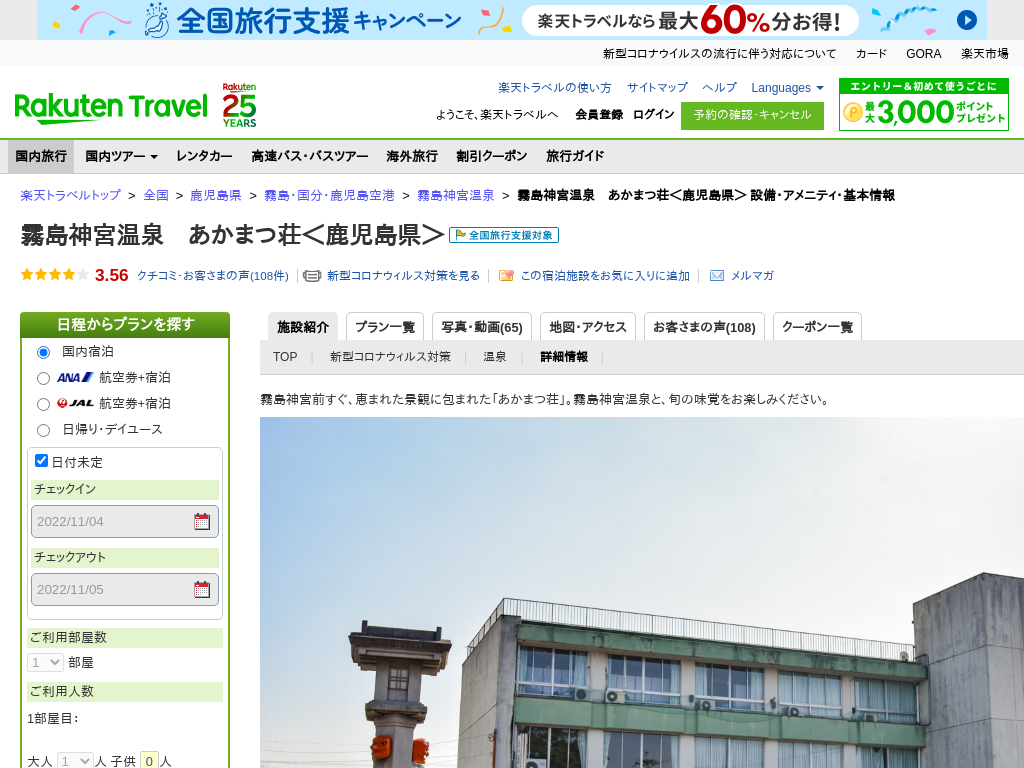Viewport: 1024px width, 768px height.
Task: Click the mask icon for COVID measures
Action: coord(312,276)
